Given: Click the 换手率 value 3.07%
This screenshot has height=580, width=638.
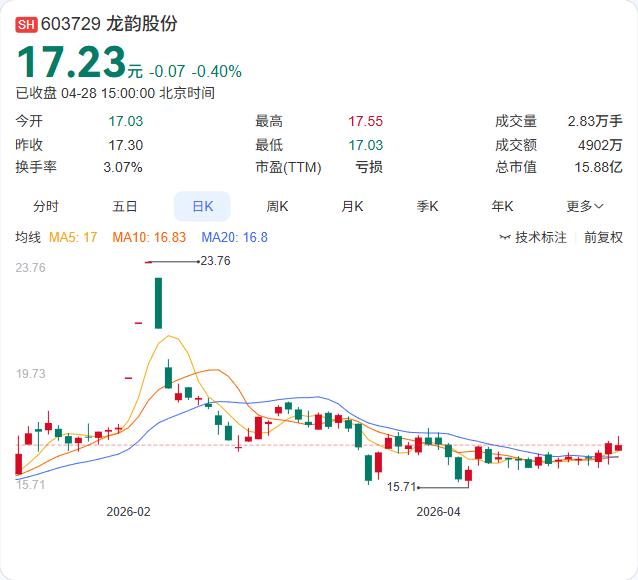Looking at the screenshot, I should pos(123,167).
